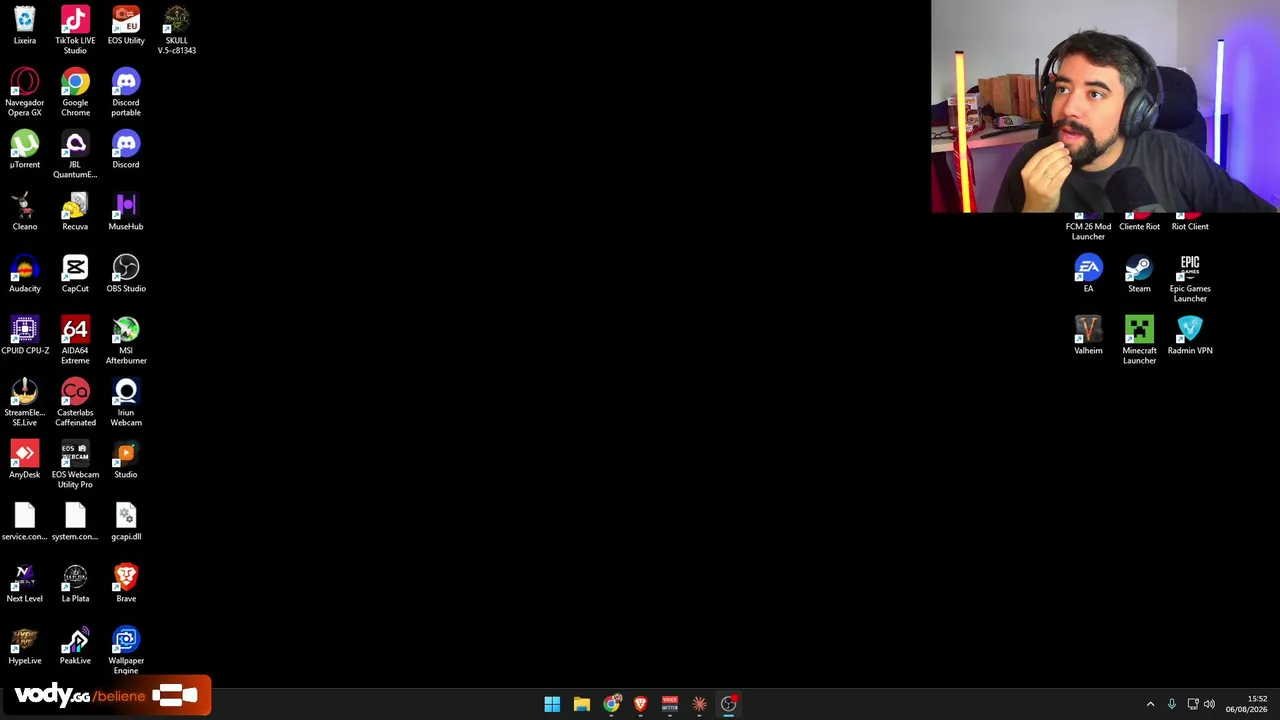Select Iriun Webcam desktop icon
The image size is (1280, 720).
pos(126,392)
